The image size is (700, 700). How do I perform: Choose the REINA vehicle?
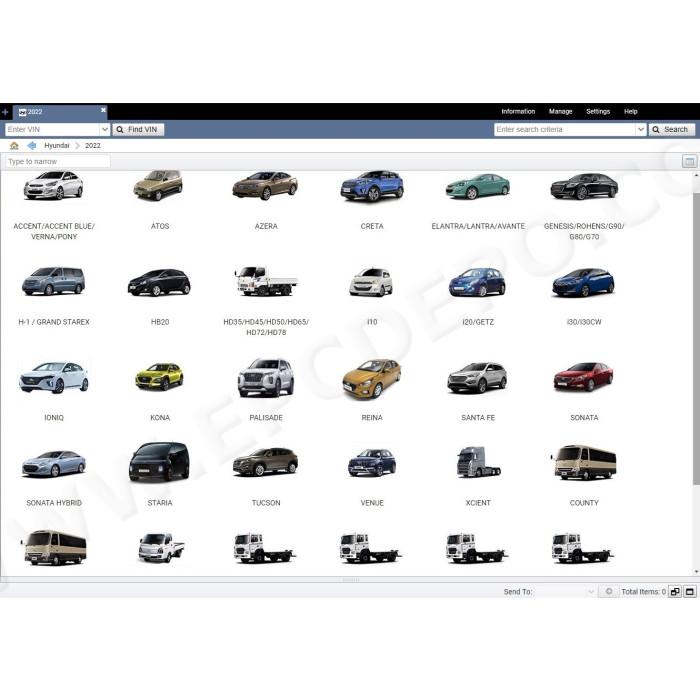372,392
